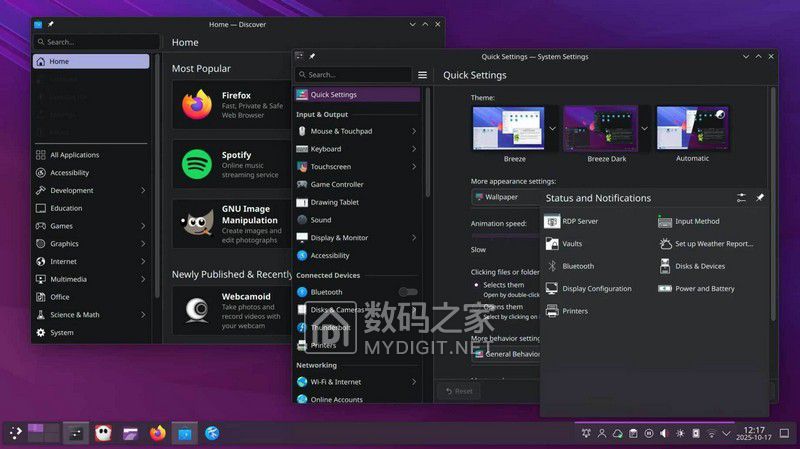The image size is (800, 449).
Task: Click the Discover search field
Action: pos(95,42)
